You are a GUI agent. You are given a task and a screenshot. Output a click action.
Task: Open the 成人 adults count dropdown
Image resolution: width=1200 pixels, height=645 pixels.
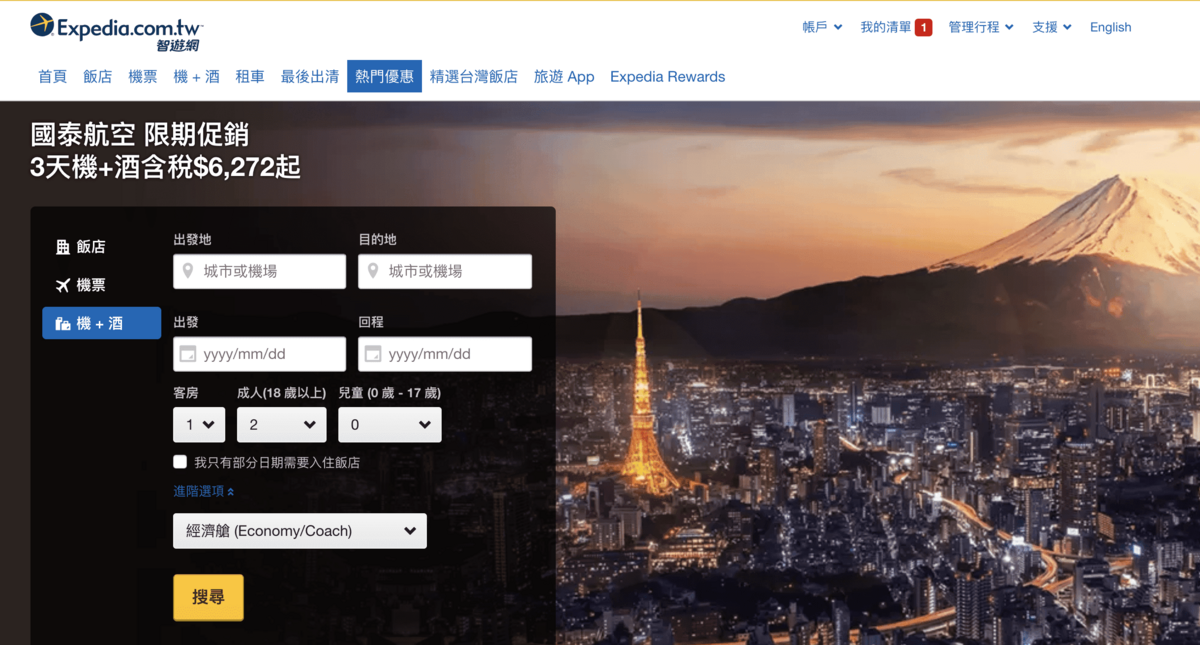282,425
